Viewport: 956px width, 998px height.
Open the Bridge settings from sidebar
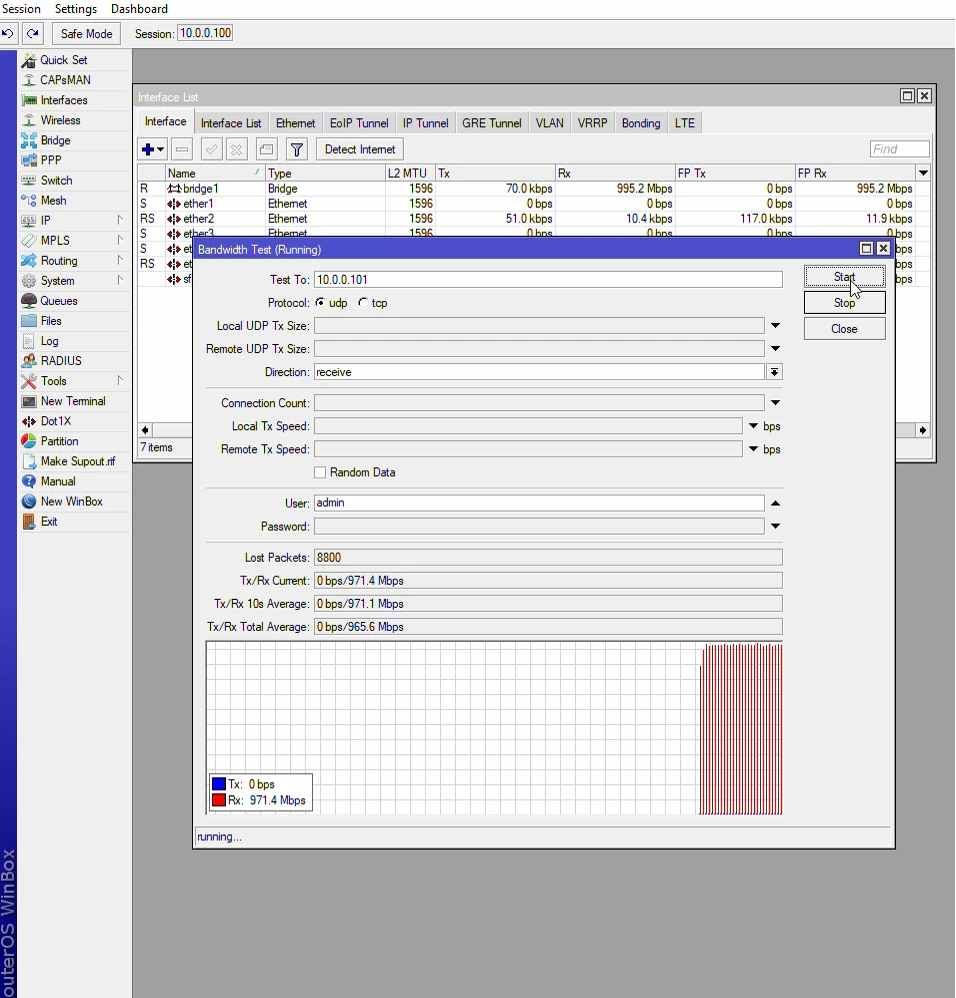[x=55, y=140]
